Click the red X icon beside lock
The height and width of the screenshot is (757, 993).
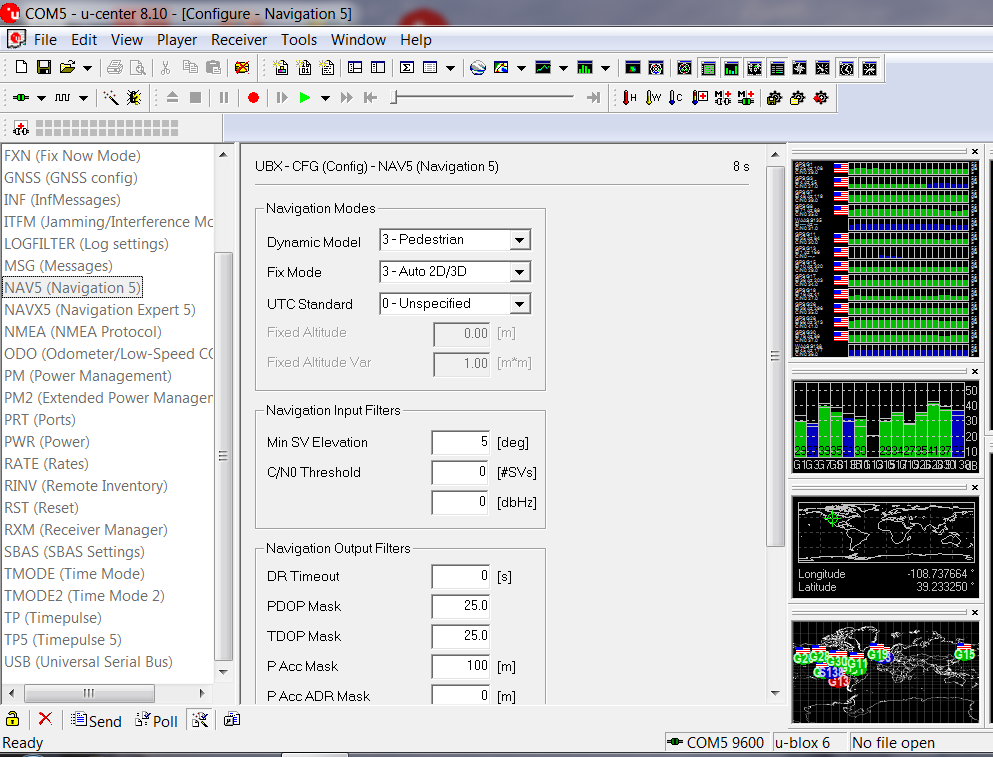(x=45, y=719)
